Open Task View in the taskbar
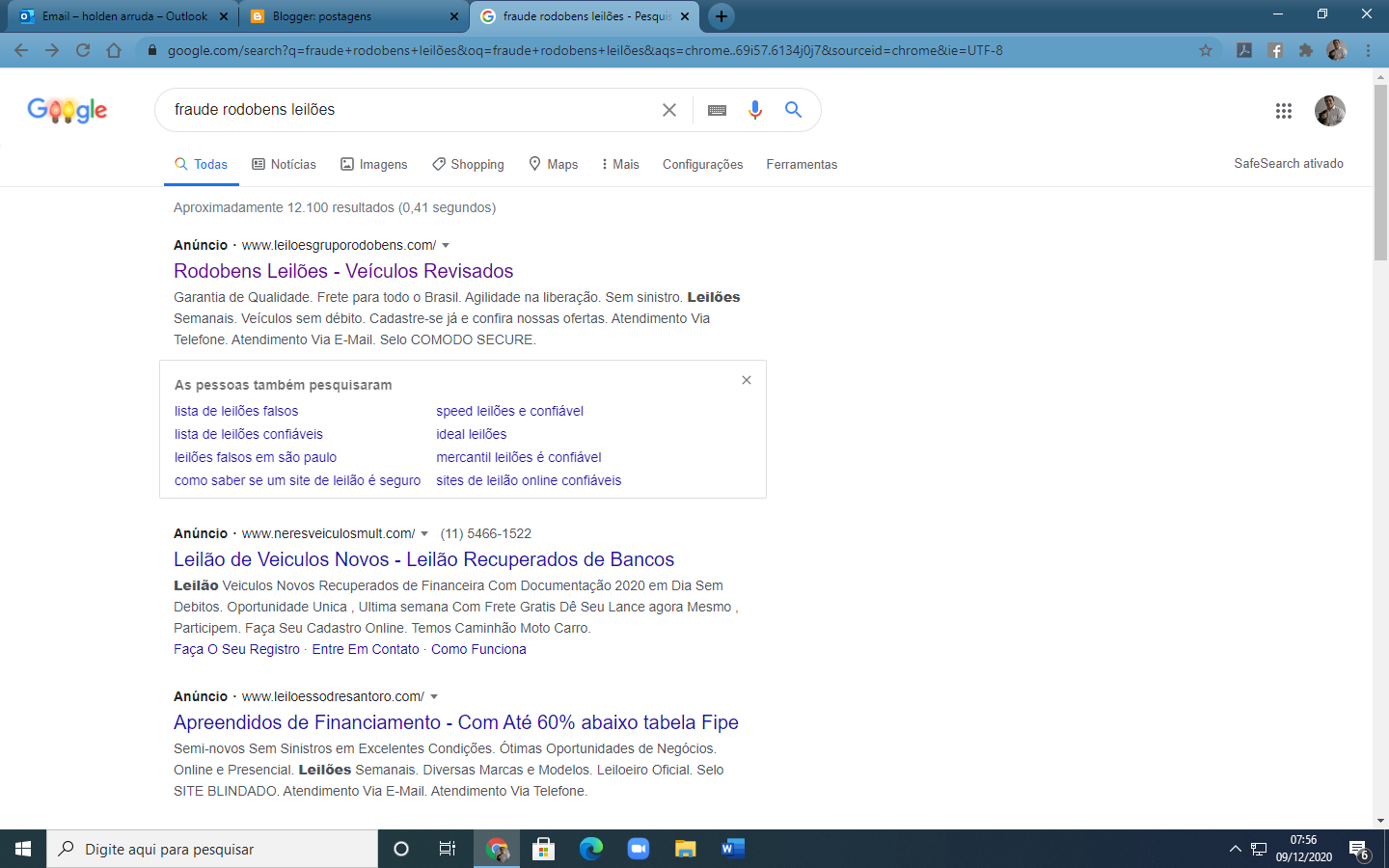 448,849
